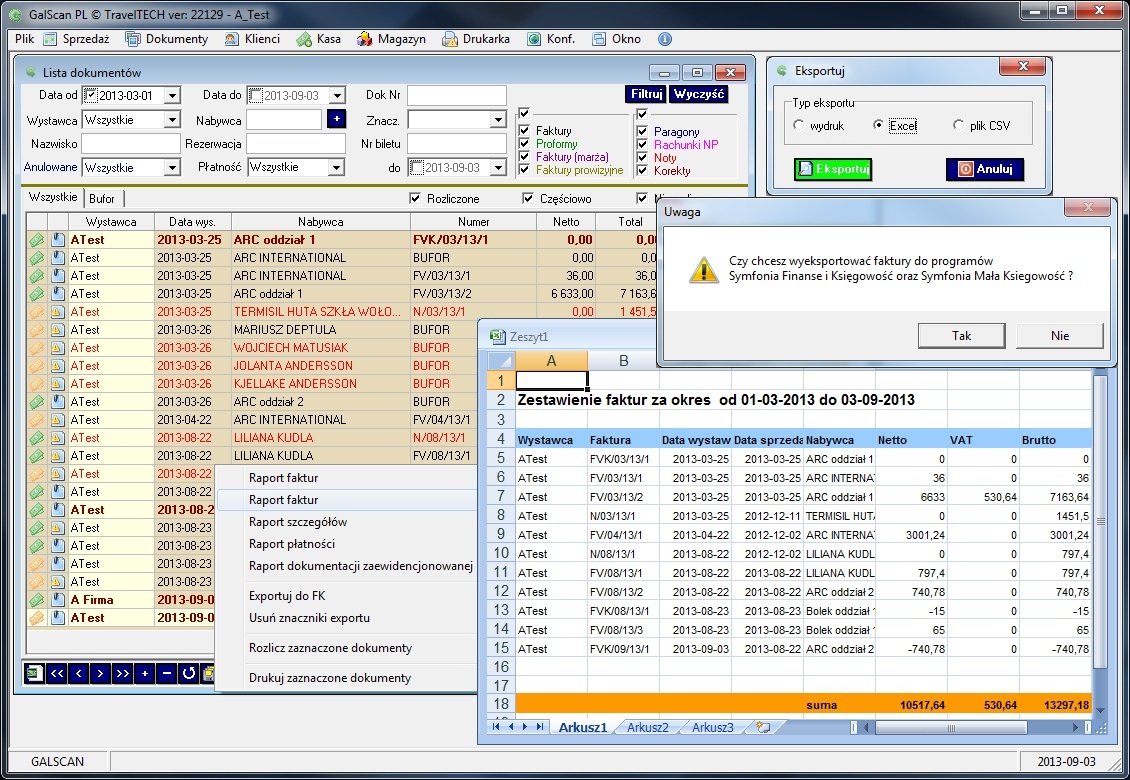Toggle the Data od date checkbox
1130x780 pixels.
point(91,94)
